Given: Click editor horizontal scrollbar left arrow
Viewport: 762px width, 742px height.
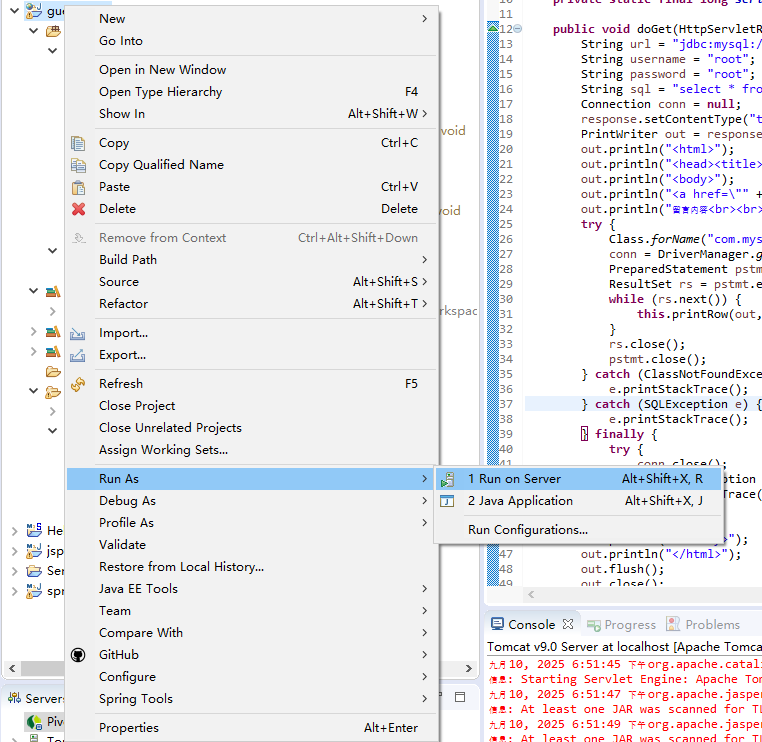Looking at the screenshot, I should (531, 594).
